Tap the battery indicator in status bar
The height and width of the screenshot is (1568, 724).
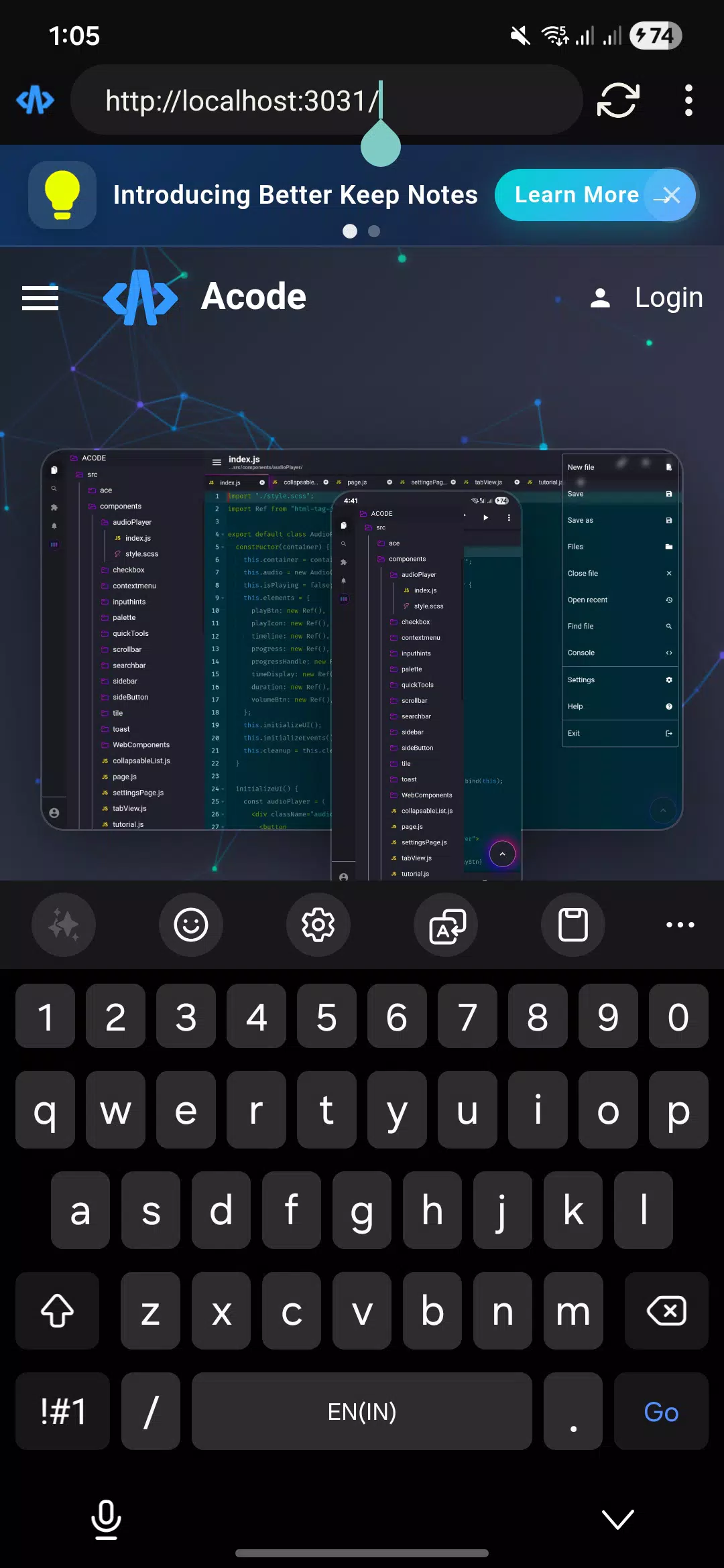(x=656, y=36)
